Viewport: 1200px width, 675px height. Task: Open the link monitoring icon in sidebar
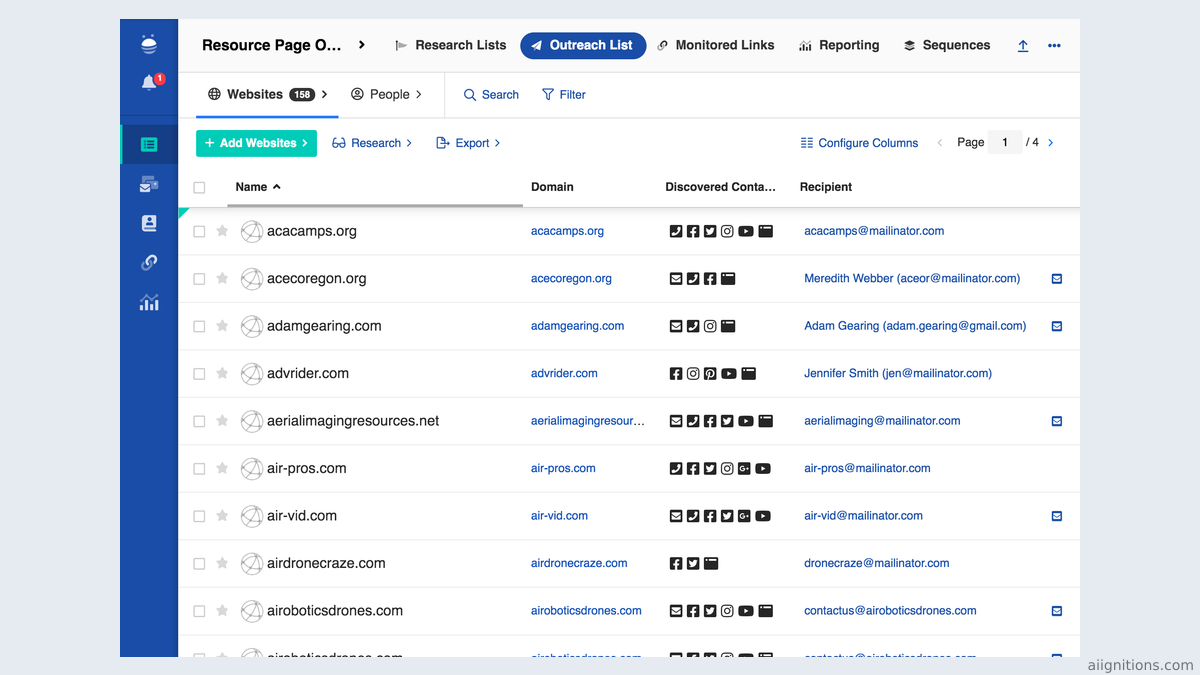pyautogui.click(x=149, y=263)
